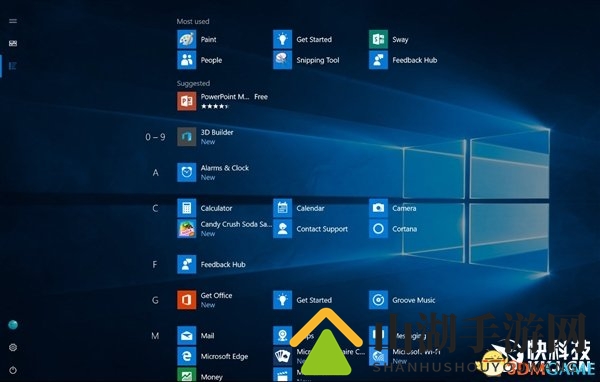Launch 3D Builder
Image resolution: width=600 pixels, height=382 pixels.
pyautogui.click(x=205, y=137)
